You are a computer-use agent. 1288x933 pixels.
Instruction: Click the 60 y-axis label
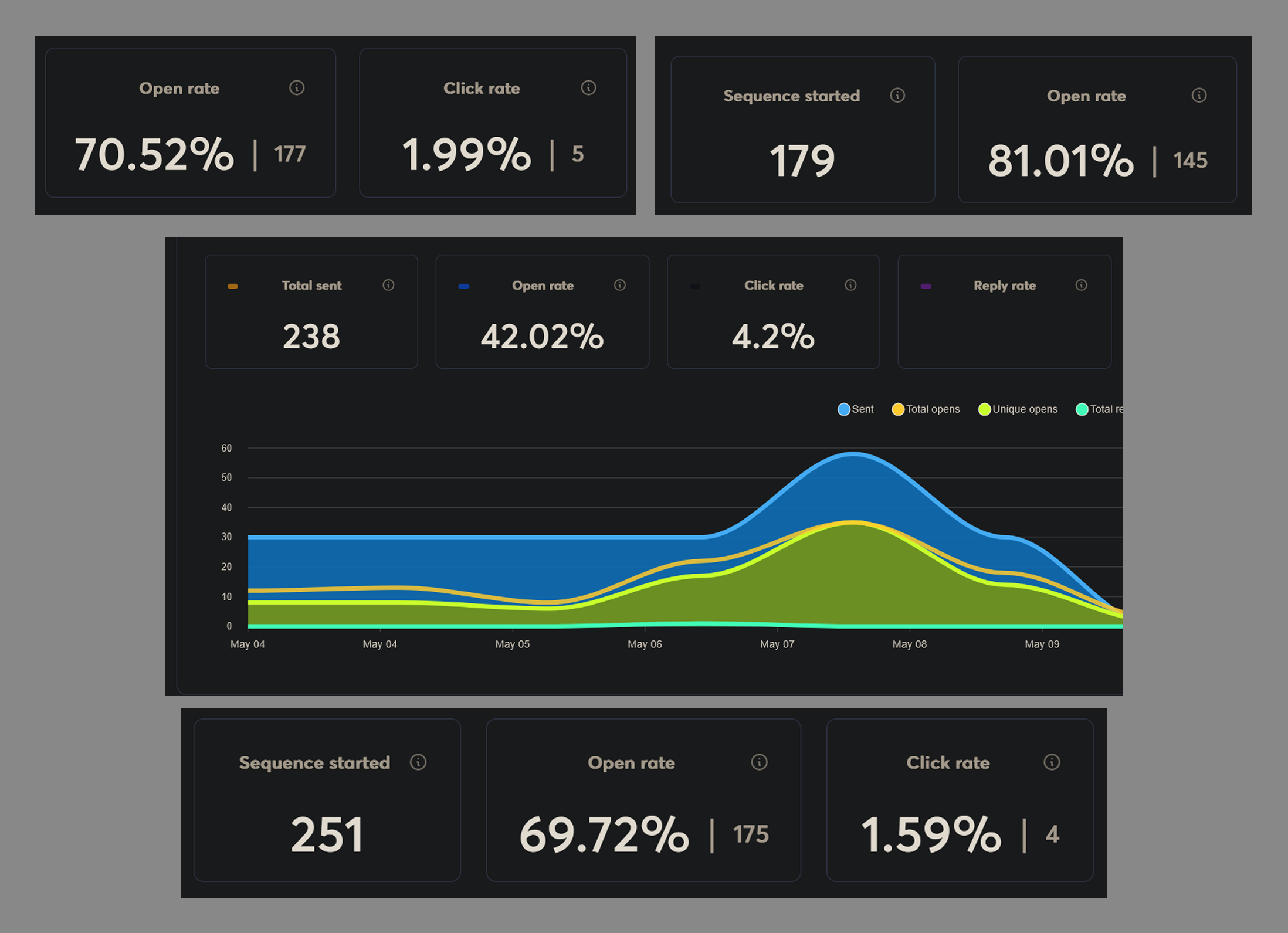point(226,448)
